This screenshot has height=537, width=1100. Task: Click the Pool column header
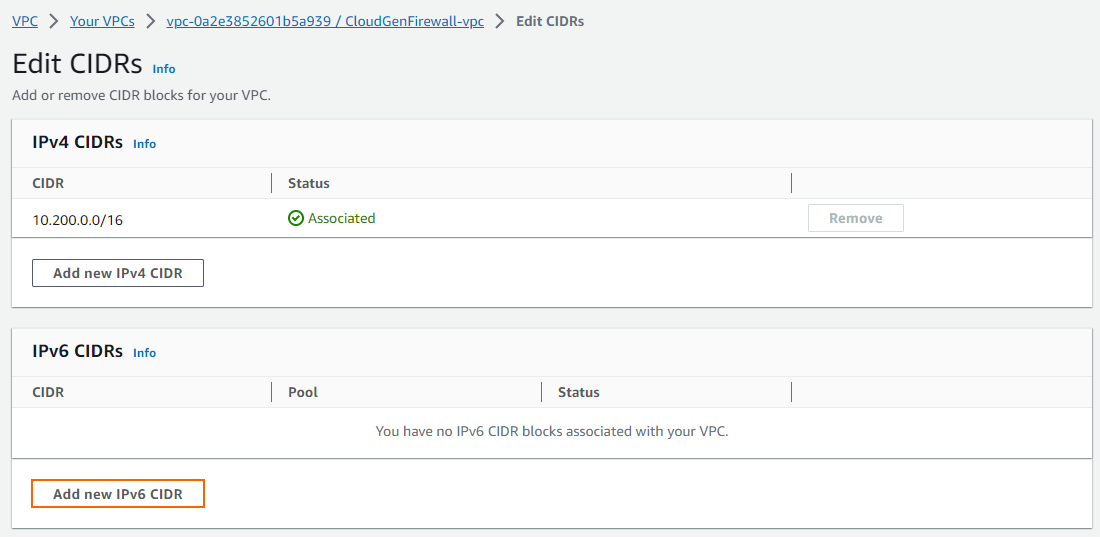tap(303, 392)
